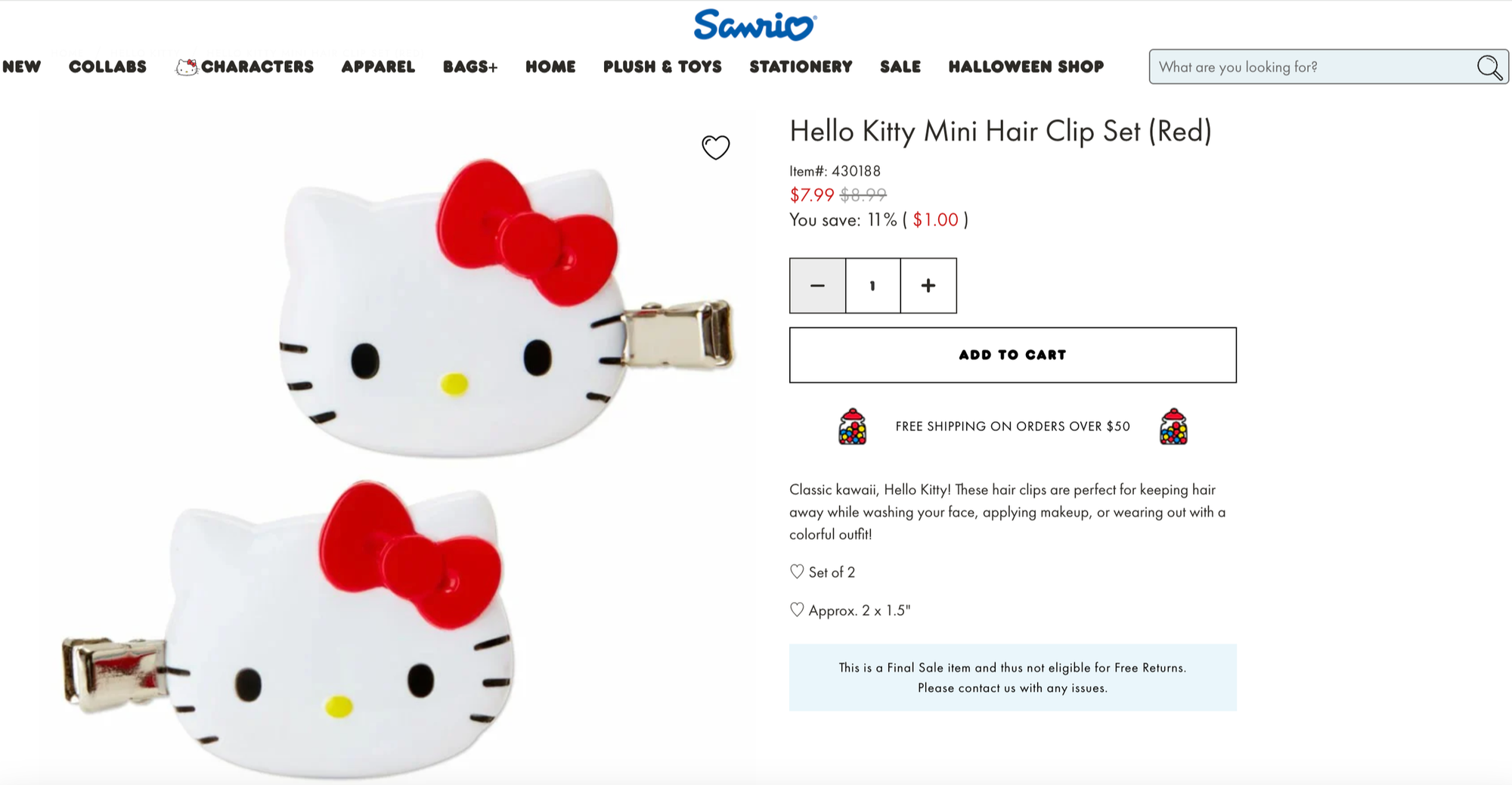
Task: Increase quantity with the plus button
Action: [x=928, y=286]
